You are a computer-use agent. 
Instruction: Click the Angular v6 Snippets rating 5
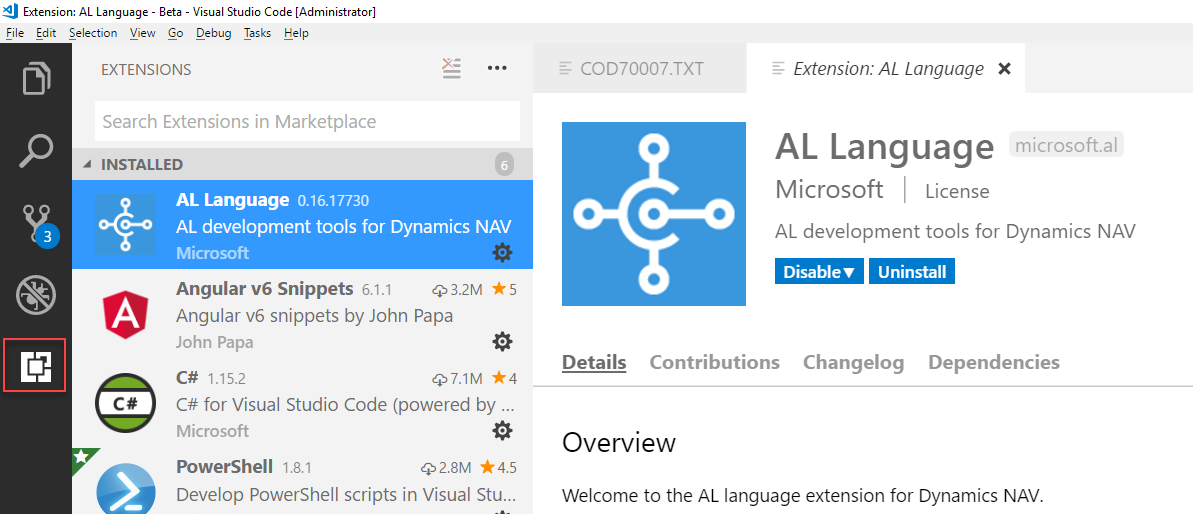click(x=504, y=290)
